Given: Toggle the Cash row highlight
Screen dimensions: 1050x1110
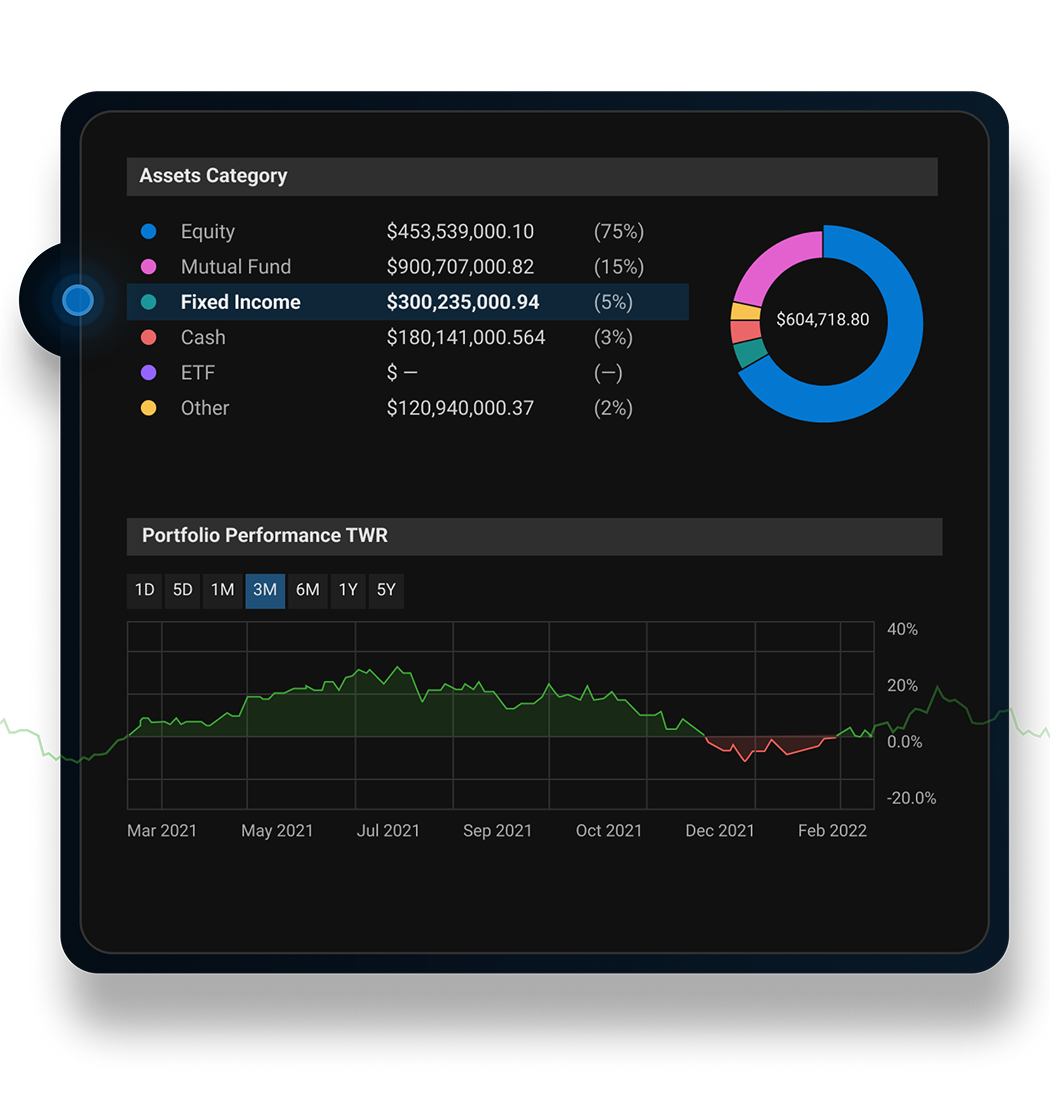Looking at the screenshot, I should [x=400, y=337].
